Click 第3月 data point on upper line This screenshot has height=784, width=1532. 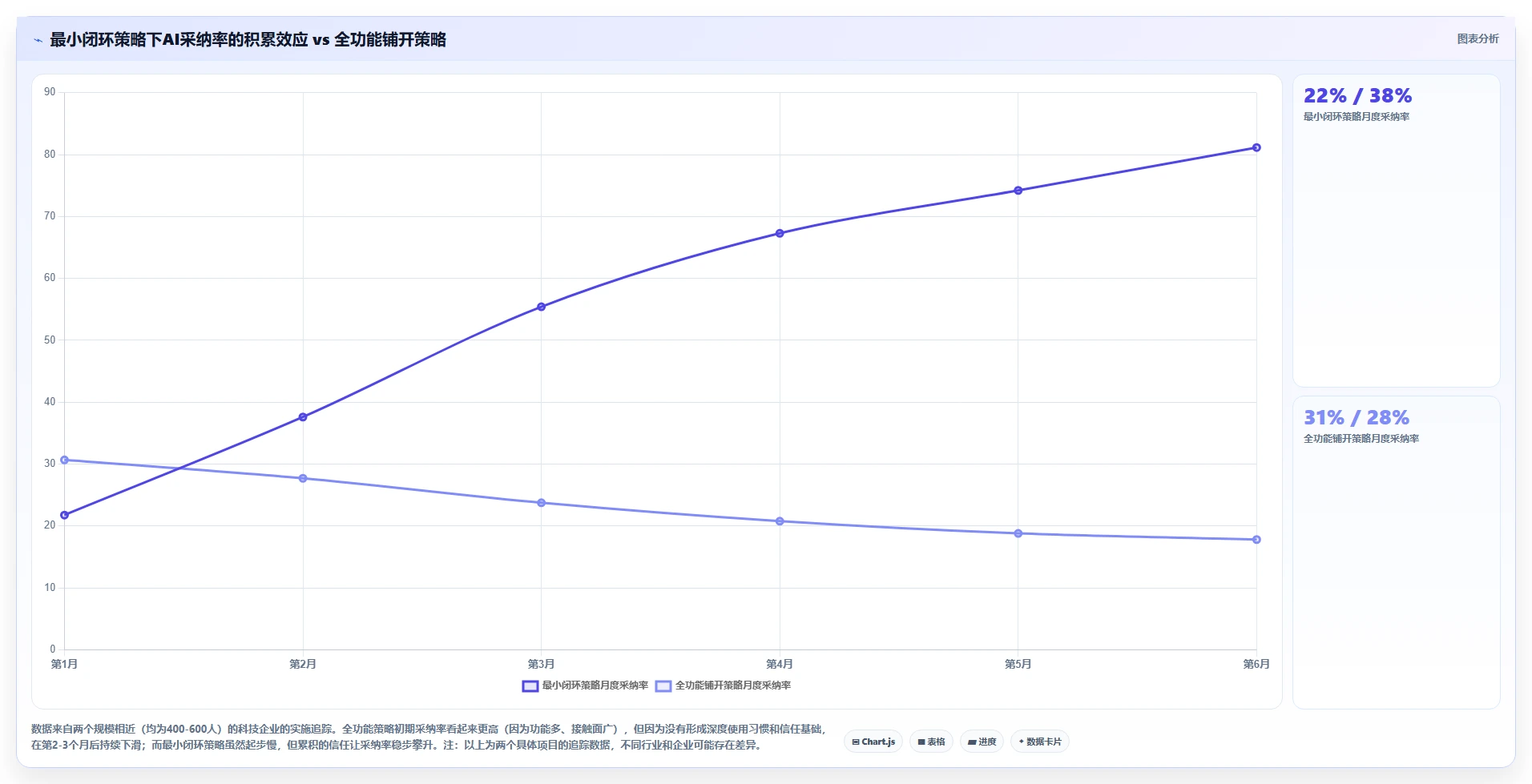[x=541, y=307]
